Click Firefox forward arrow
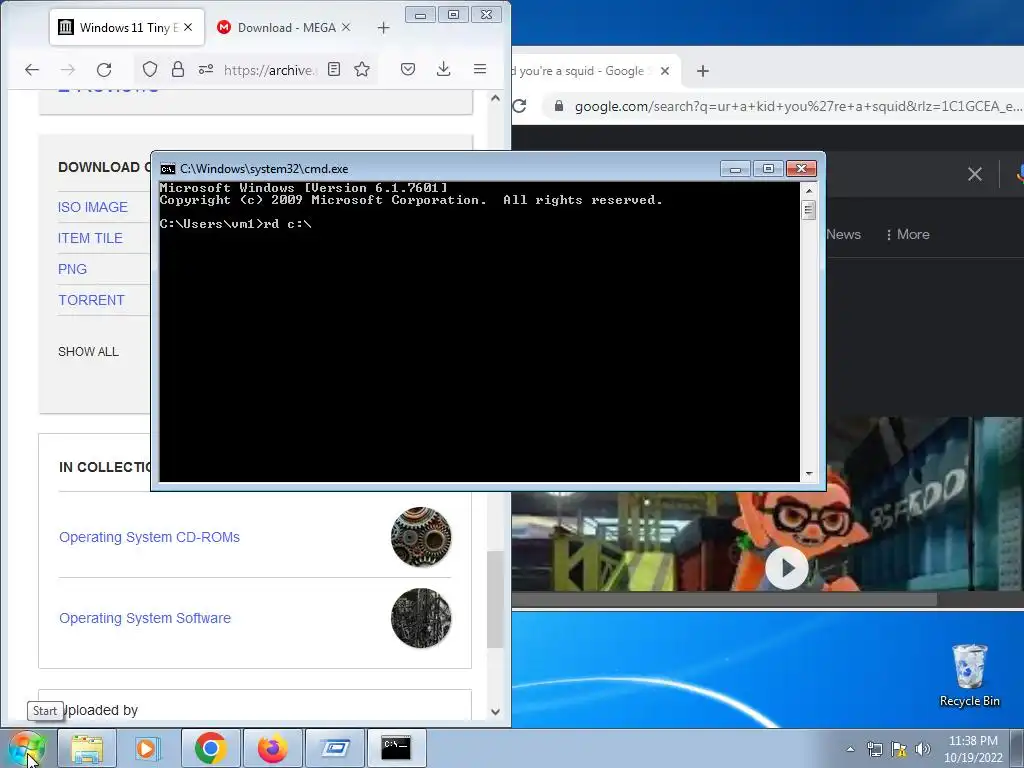This screenshot has width=1024, height=768. [68, 69]
